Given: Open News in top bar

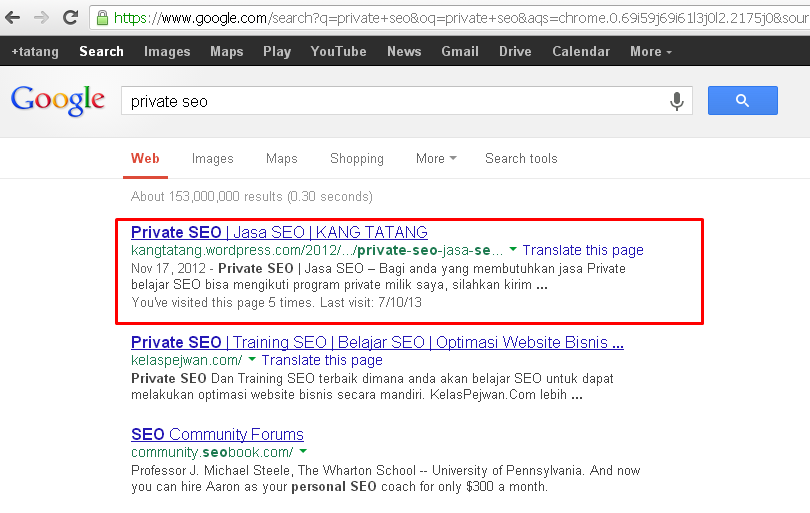Looking at the screenshot, I should [x=404, y=52].
